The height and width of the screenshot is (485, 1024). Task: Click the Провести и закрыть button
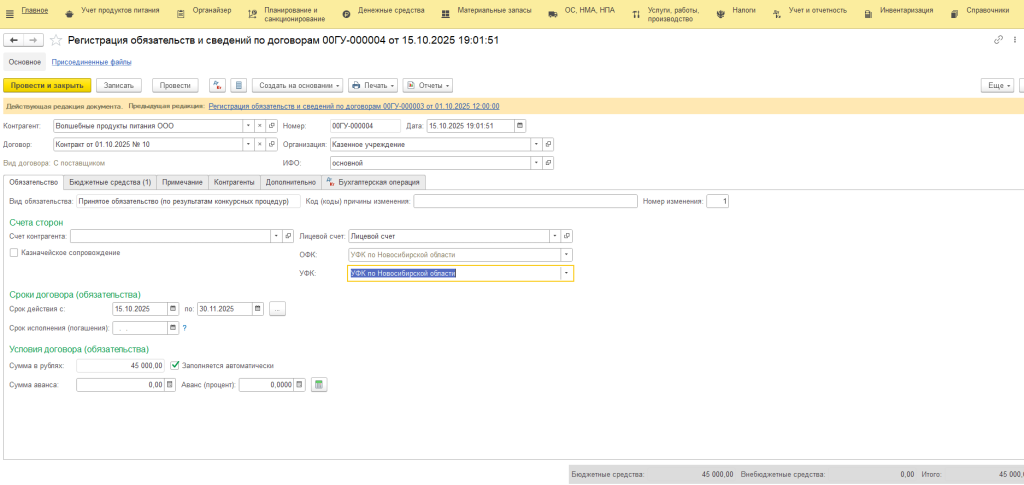[47, 86]
